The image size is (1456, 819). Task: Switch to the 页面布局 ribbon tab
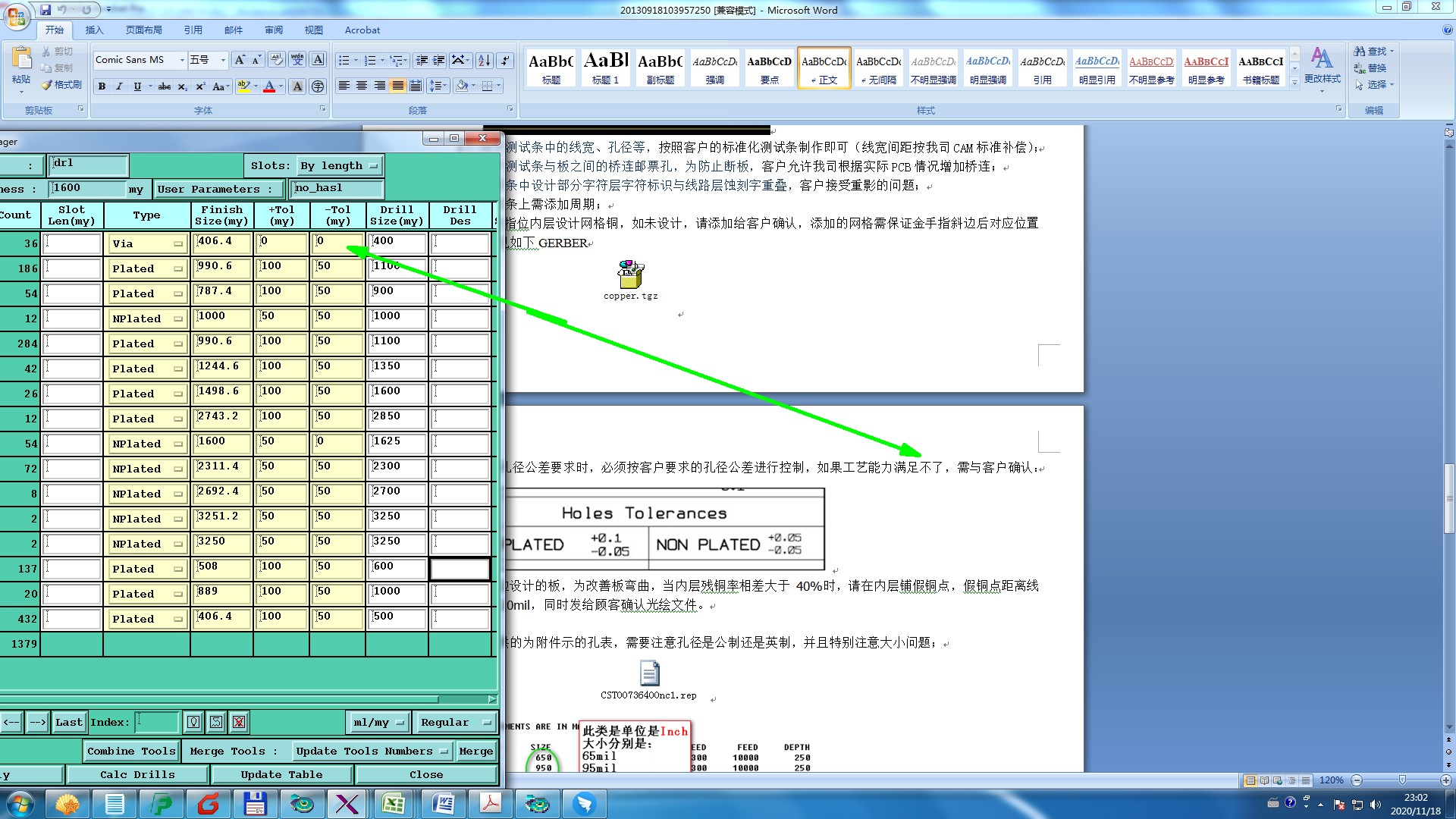pos(144,30)
